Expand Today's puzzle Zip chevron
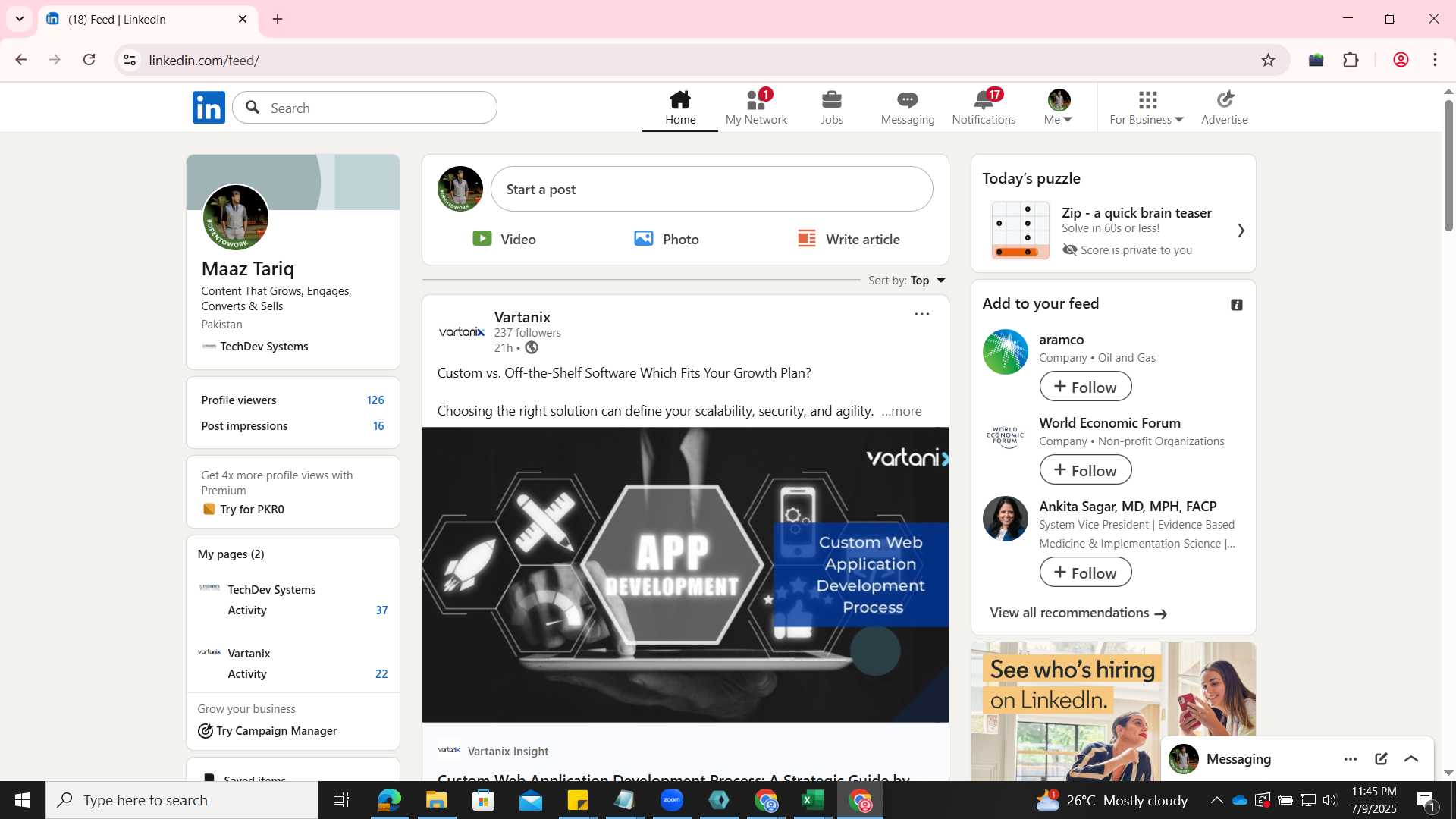Image resolution: width=1456 pixels, height=819 pixels. click(1241, 230)
